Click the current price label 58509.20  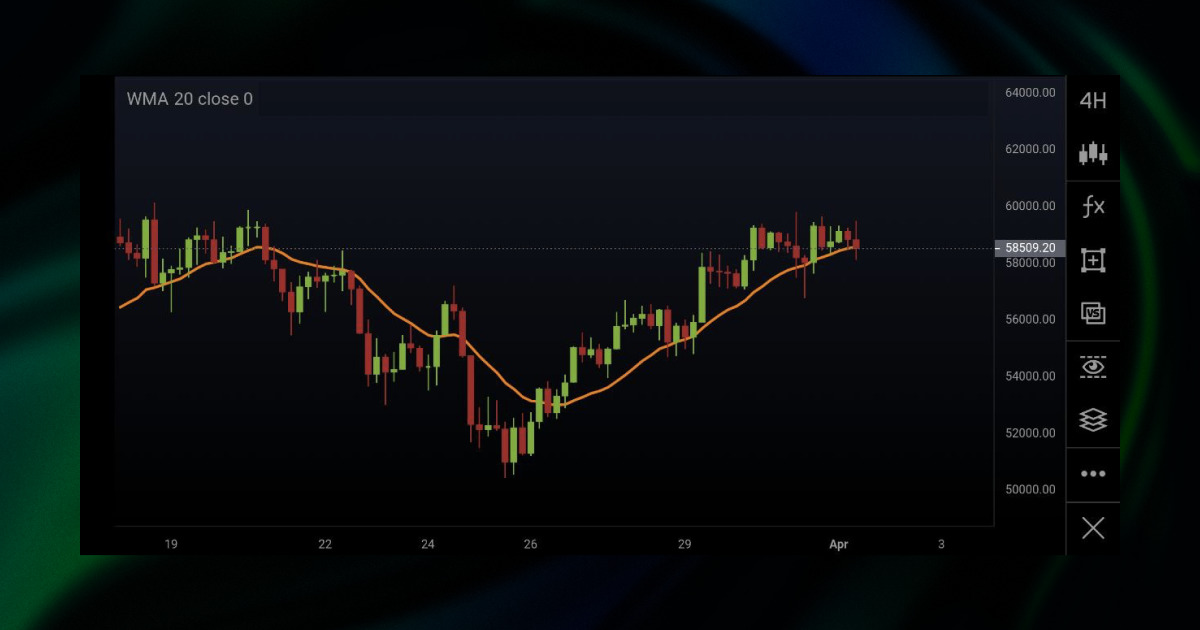point(1028,247)
